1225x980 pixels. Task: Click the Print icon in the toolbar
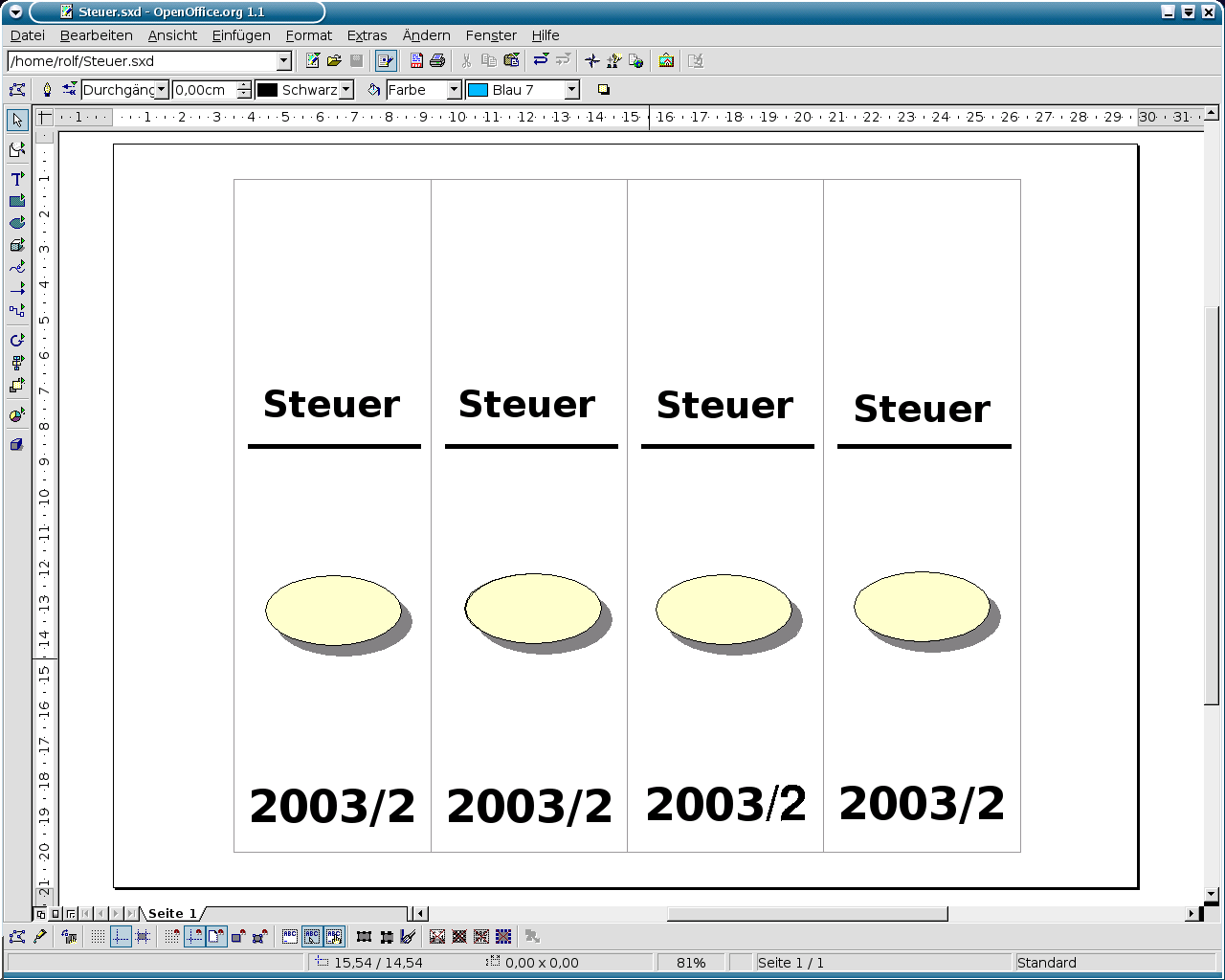(437, 61)
